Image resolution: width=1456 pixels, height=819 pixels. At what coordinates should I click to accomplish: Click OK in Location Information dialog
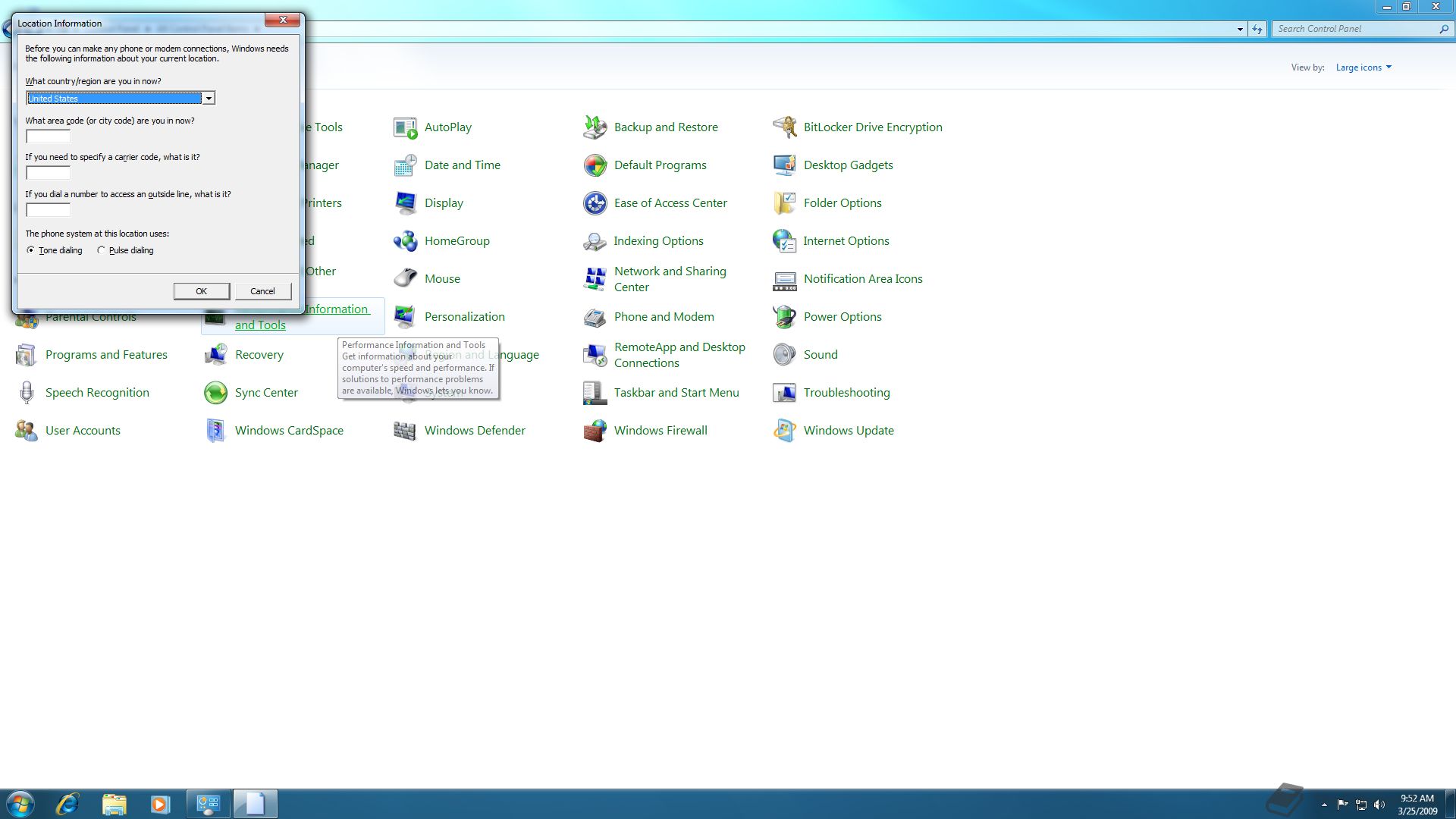202,291
